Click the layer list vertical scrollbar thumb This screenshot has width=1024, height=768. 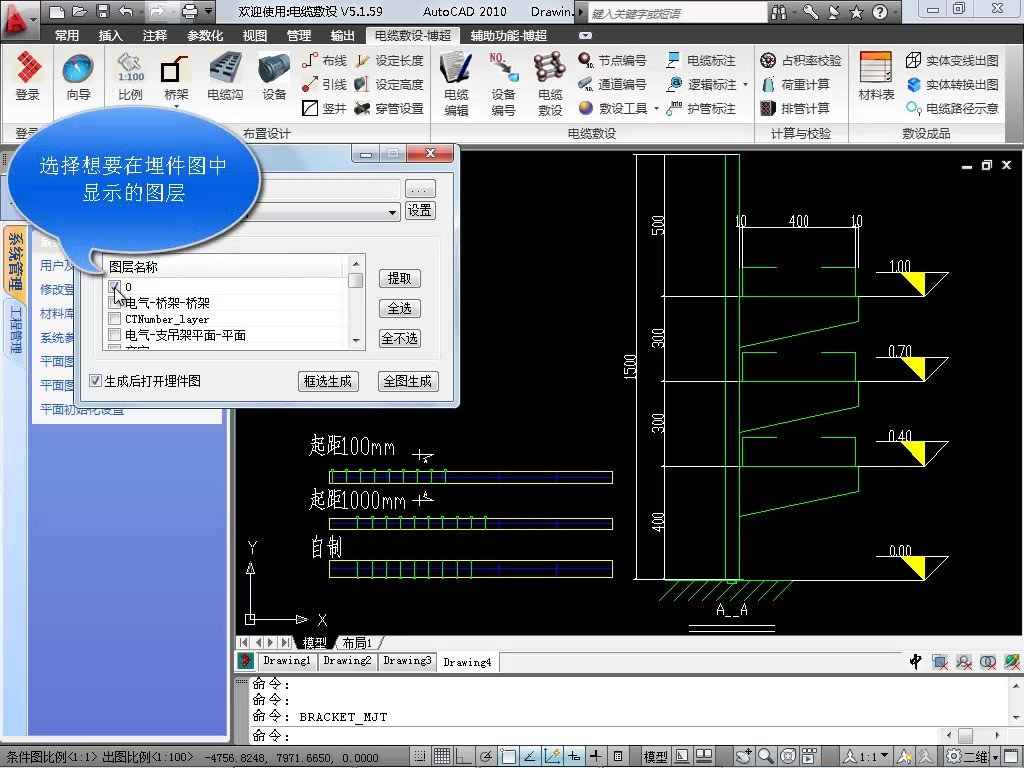[x=355, y=280]
